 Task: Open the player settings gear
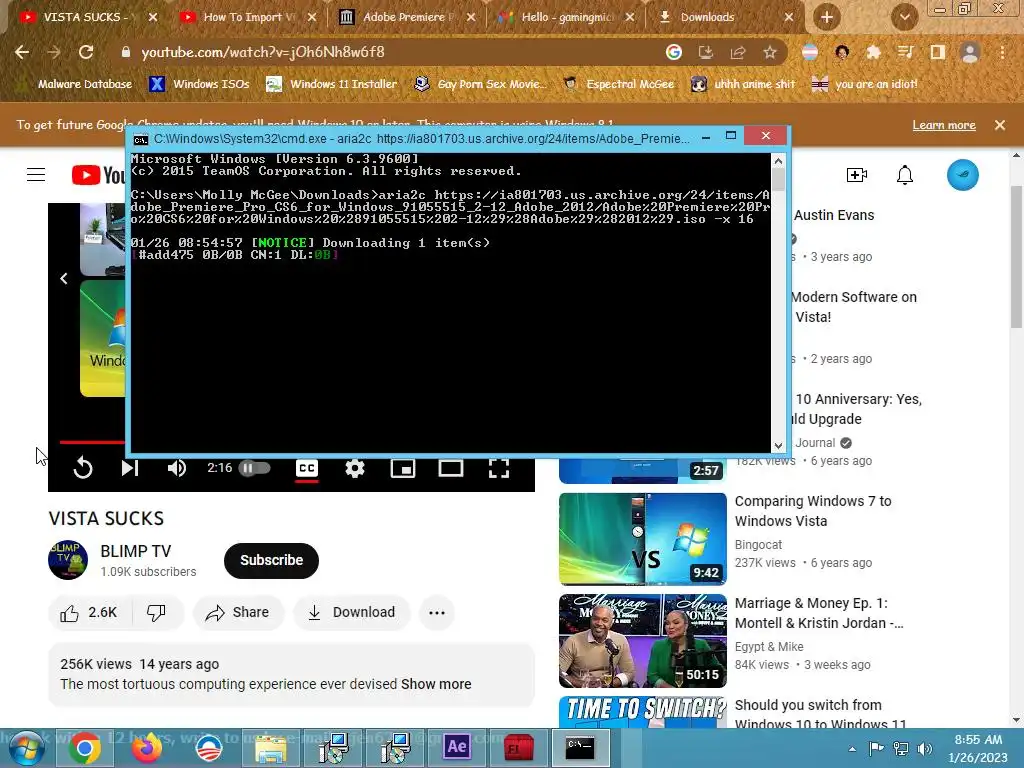tap(355, 468)
